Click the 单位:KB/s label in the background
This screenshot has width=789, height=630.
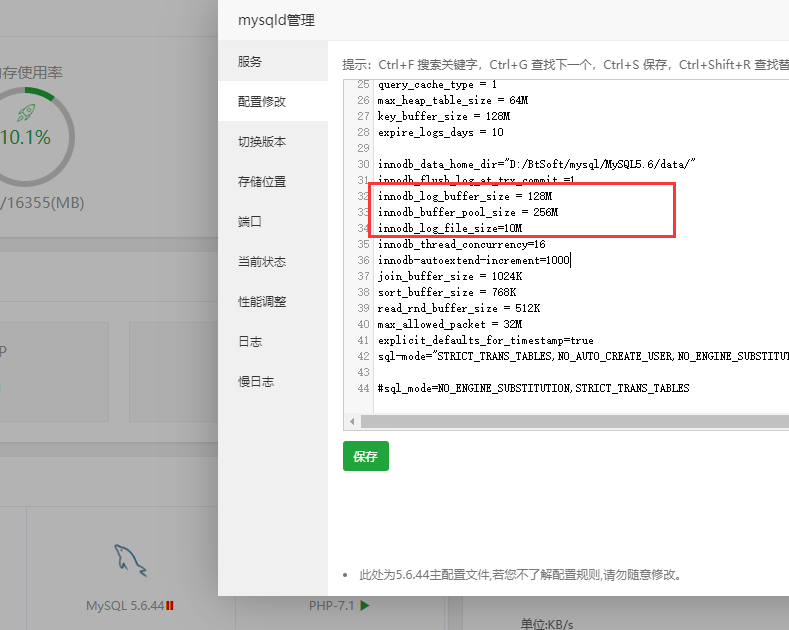pos(547,624)
